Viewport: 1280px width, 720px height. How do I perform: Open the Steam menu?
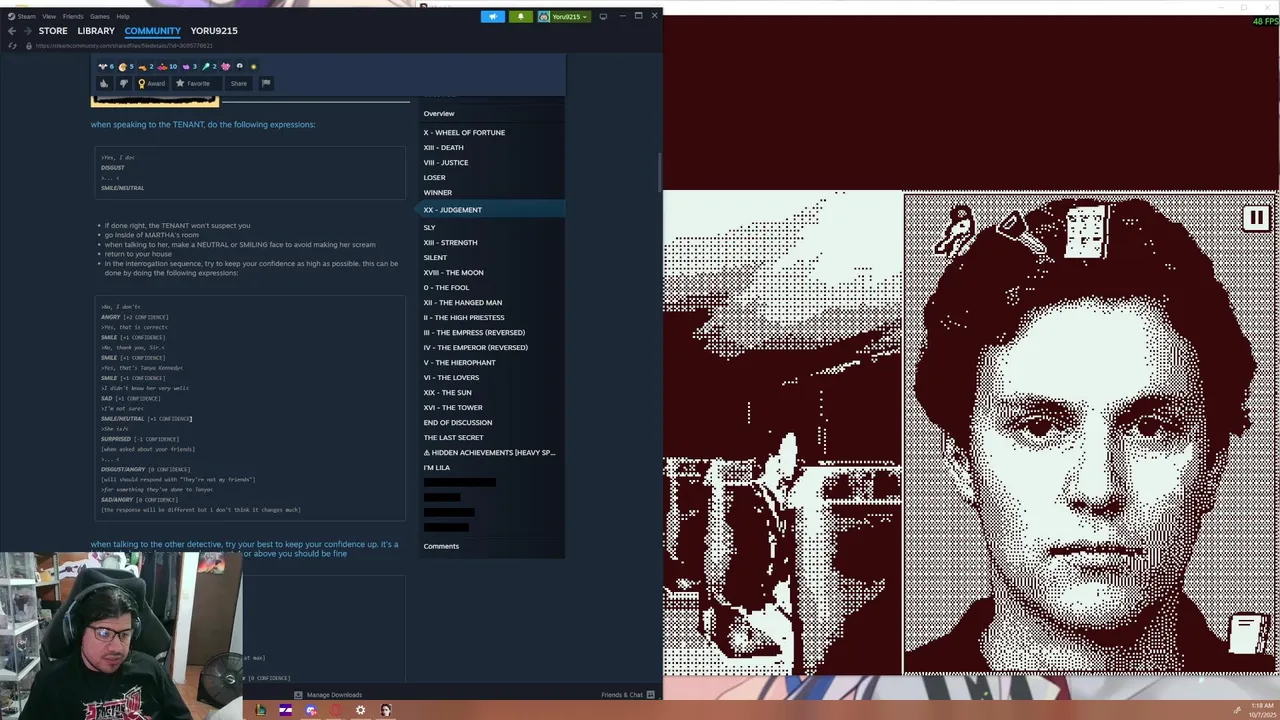[21, 16]
